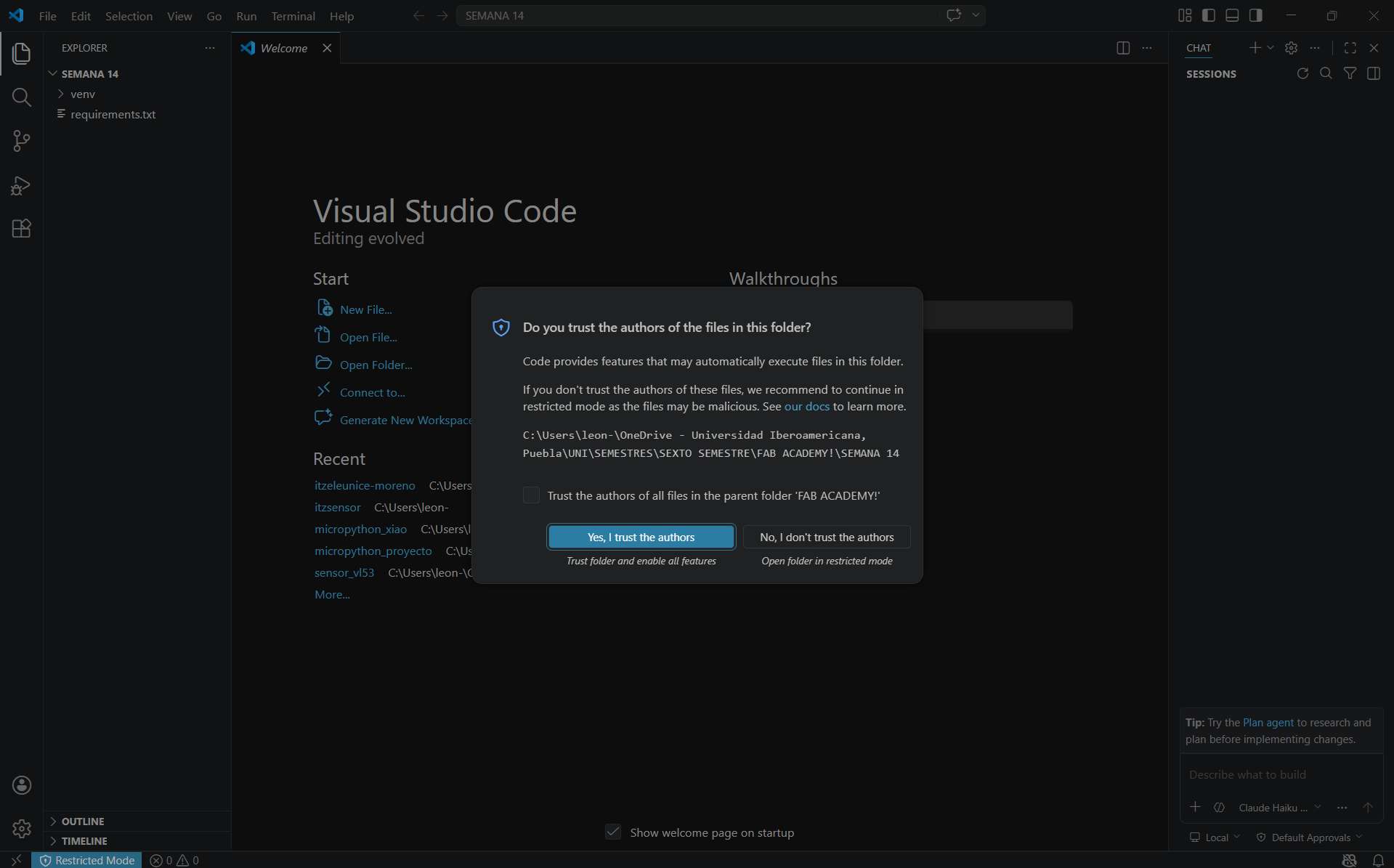Open the chat icon in title bar
This screenshot has width=1394, height=868.
coord(954,15)
